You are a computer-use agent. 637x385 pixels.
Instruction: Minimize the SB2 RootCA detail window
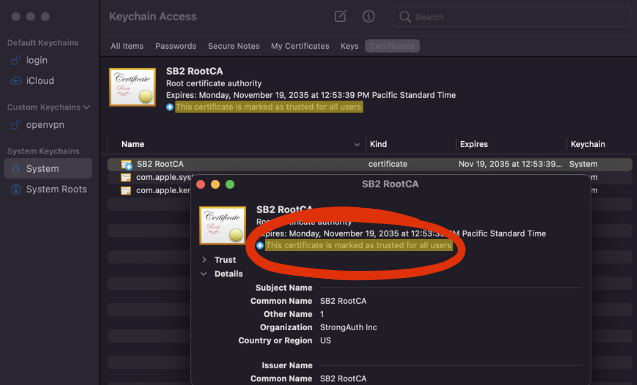(x=215, y=184)
